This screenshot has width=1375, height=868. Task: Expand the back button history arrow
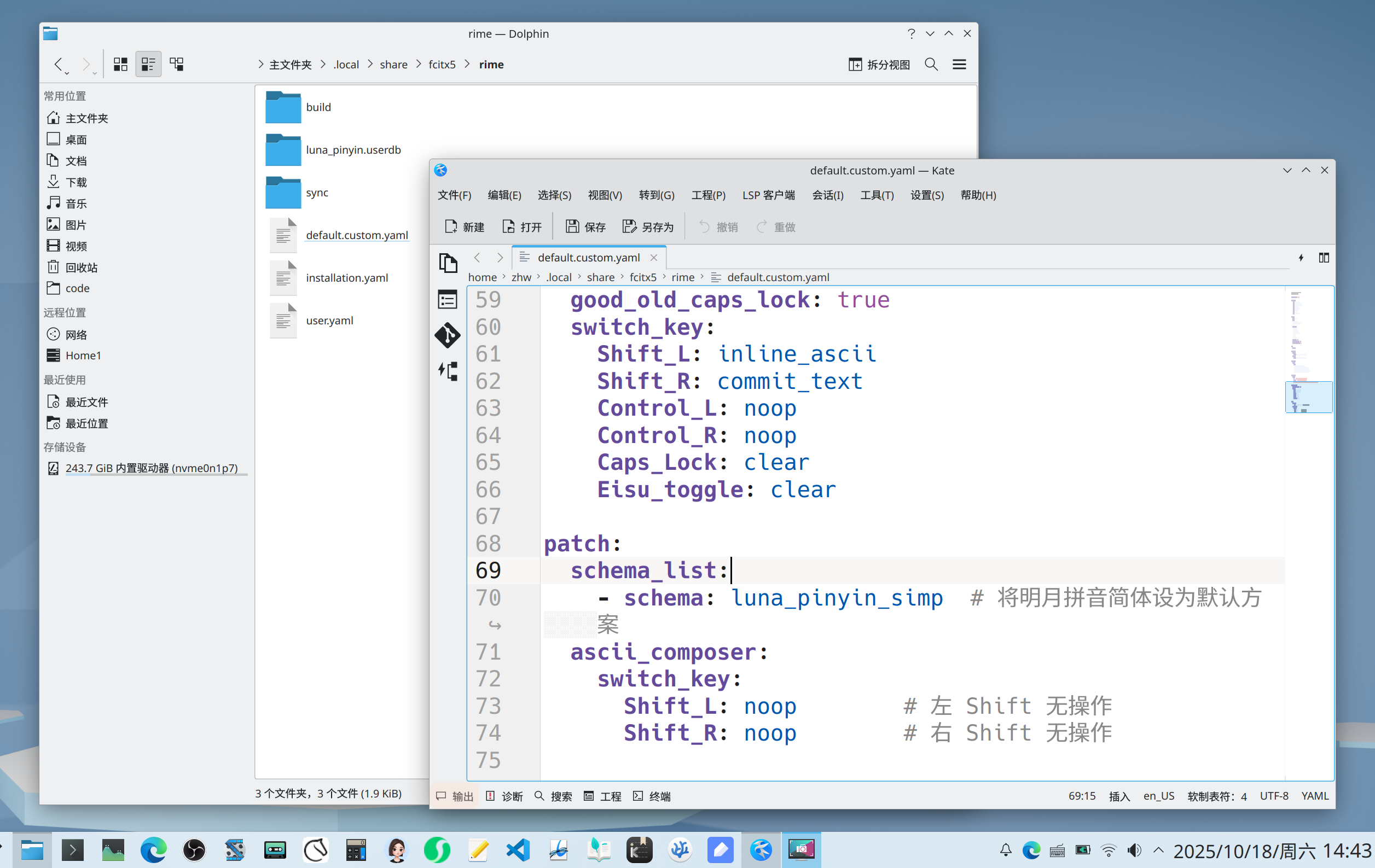click(x=67, y=73)
